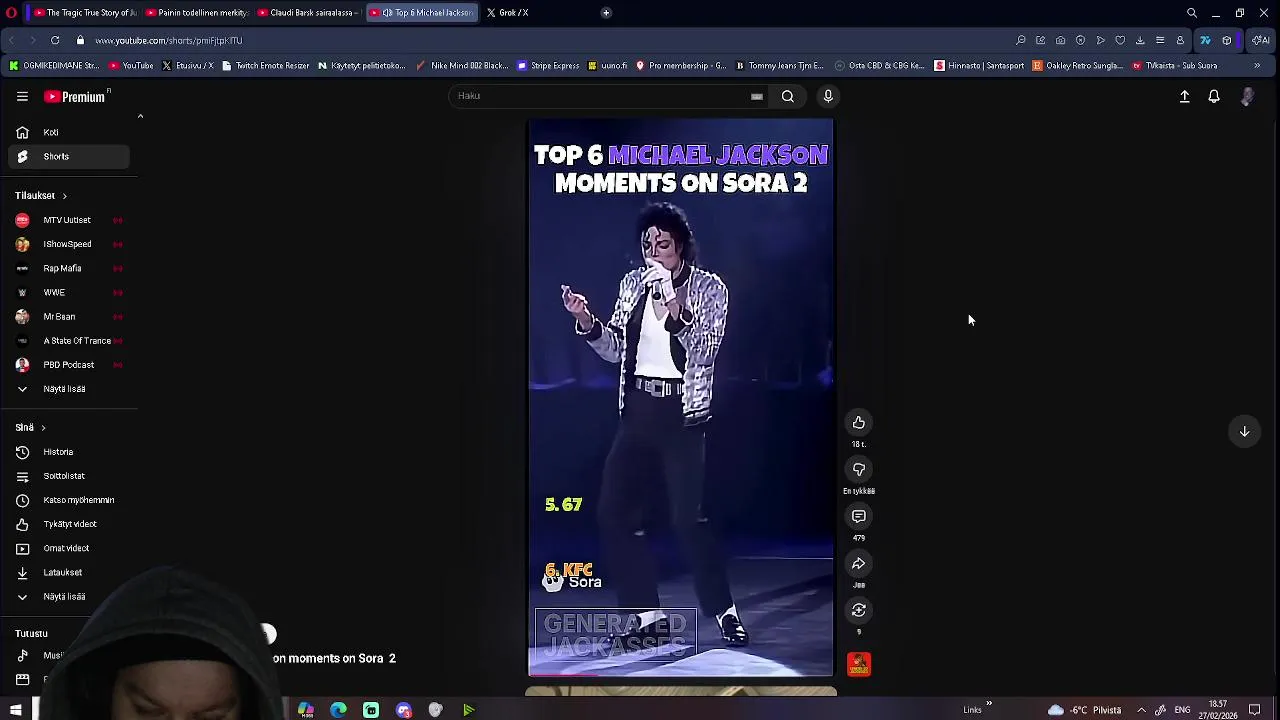
Task: Open the YouTube guide hamburger menu
Action: (x=22, y=97)
